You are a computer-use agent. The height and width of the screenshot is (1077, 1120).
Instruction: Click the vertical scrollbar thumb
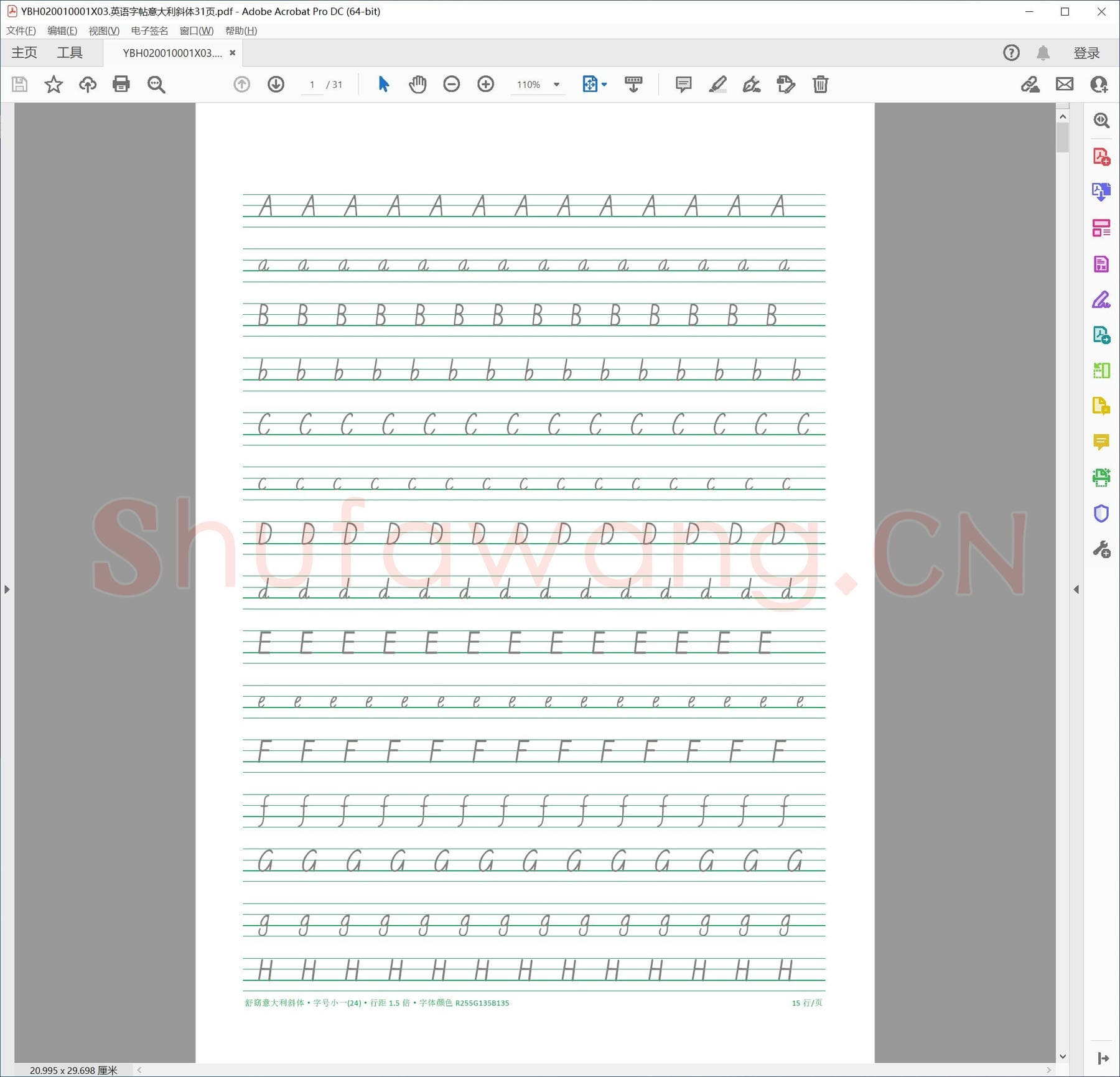point(1063,138)
